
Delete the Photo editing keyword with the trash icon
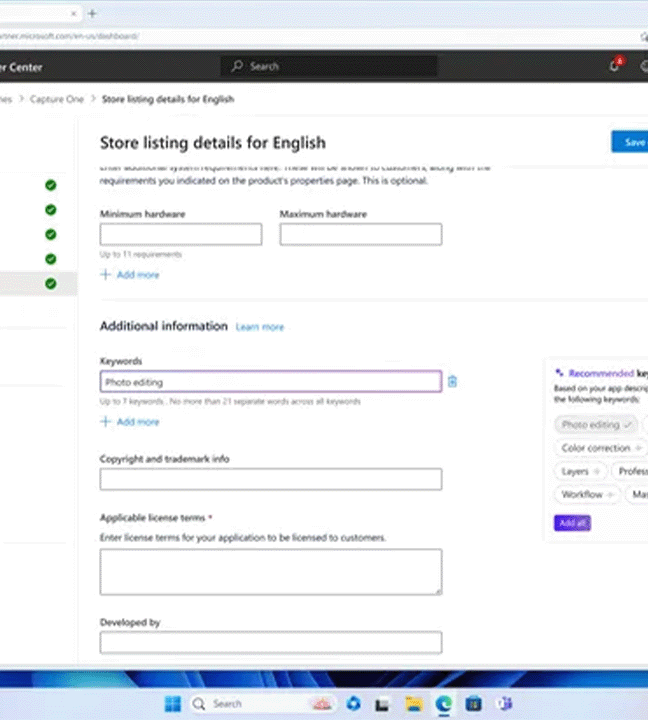[452, 381]
